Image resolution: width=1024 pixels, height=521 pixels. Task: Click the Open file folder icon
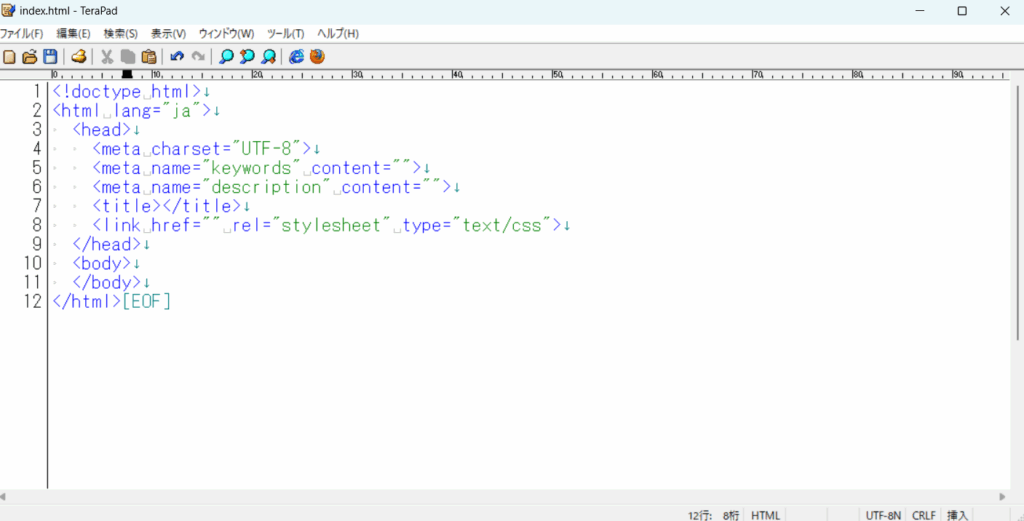click(29, 57)
